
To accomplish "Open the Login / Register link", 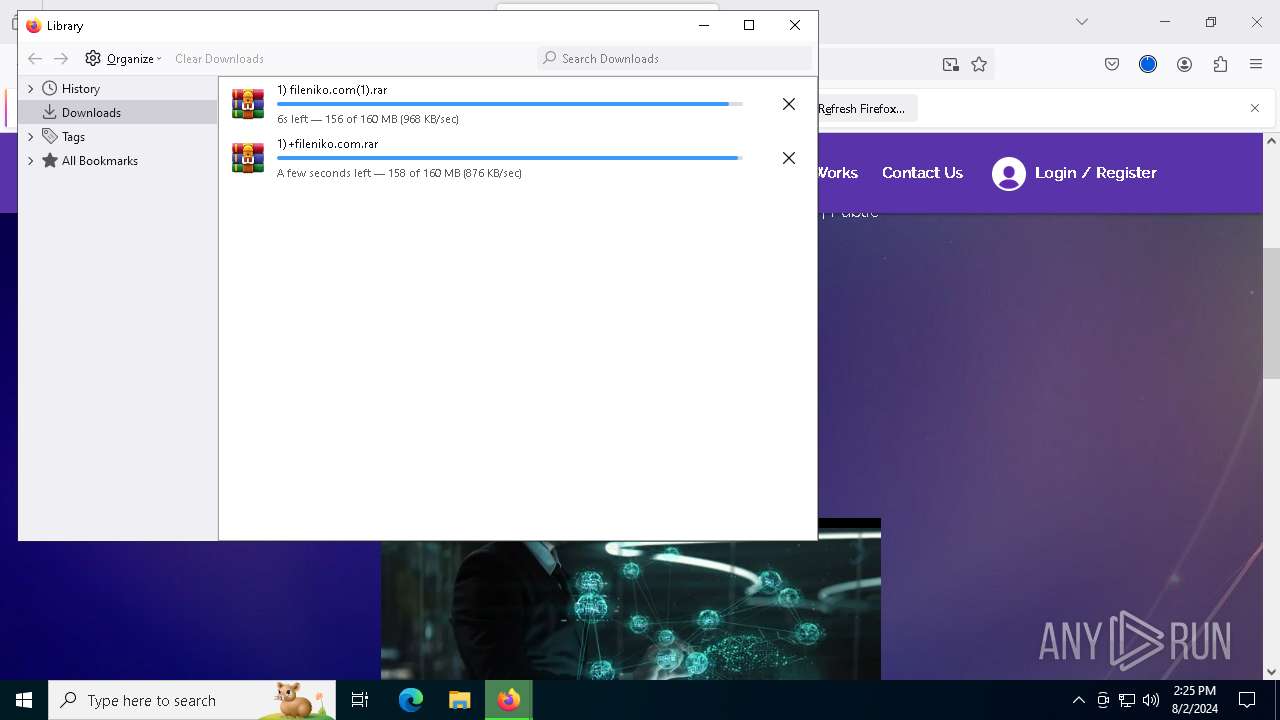I will coord(1095,173).
